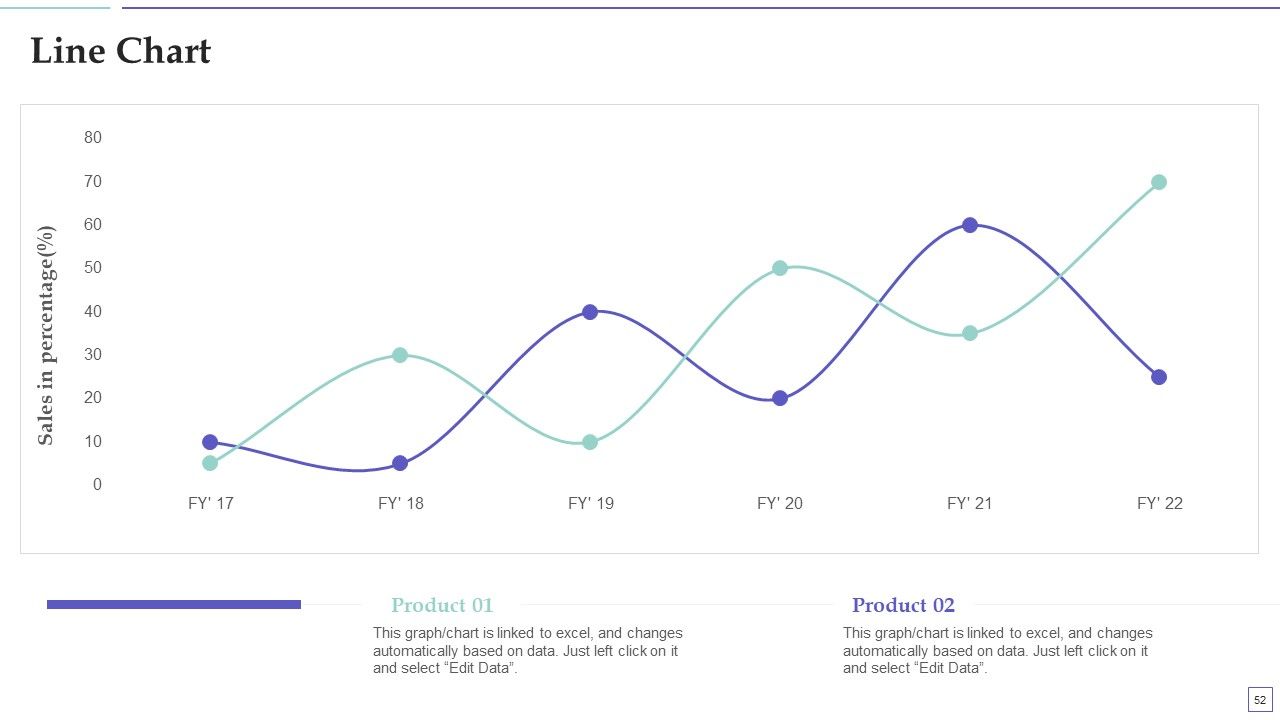Select the purple accent bar beside Product 01
1280x720 pixels.
click(x=174, y=604)
